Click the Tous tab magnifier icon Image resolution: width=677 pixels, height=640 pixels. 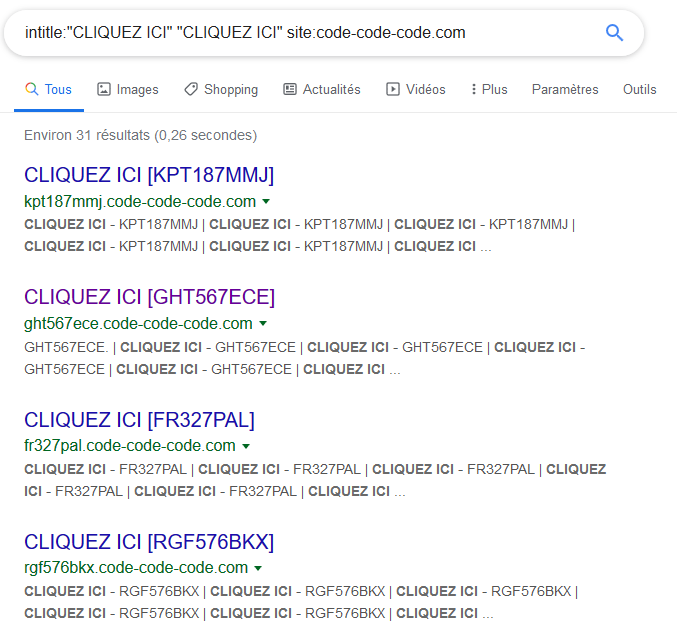pyautogui.click(x=32, y=89)
